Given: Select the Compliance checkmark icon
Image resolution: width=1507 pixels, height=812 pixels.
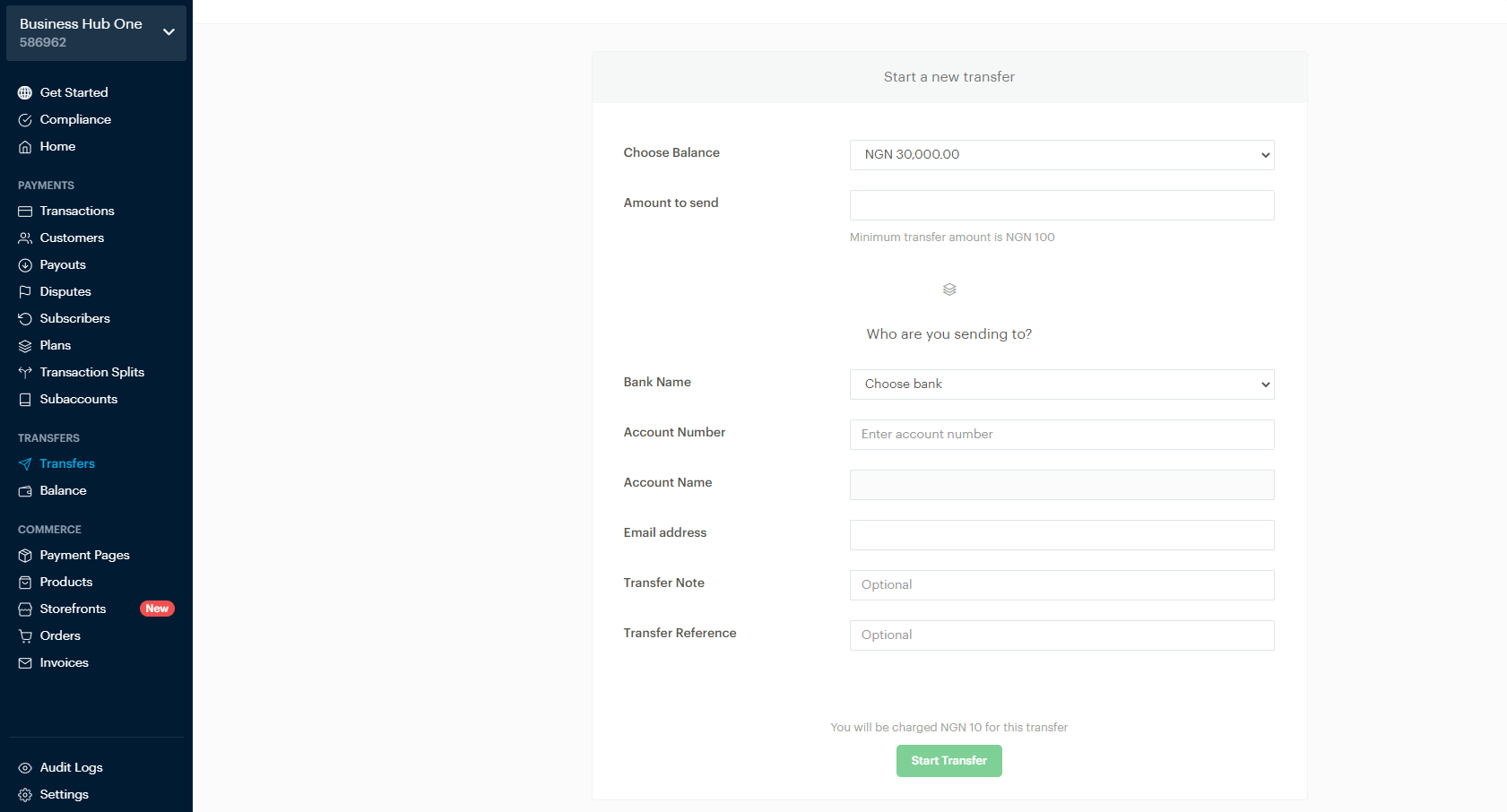Looking at the screenshot, I should pyautogui.click(x=24, y=119).
